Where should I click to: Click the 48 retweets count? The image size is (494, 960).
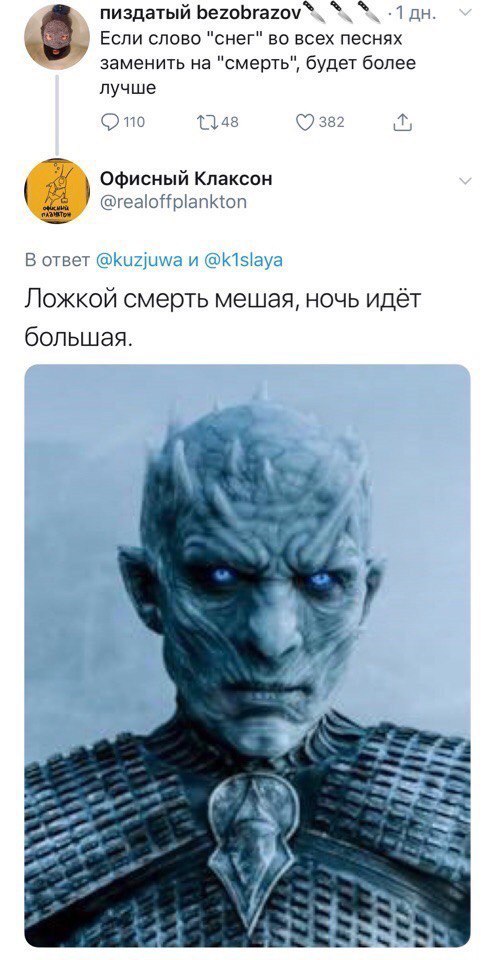(230, 122)
